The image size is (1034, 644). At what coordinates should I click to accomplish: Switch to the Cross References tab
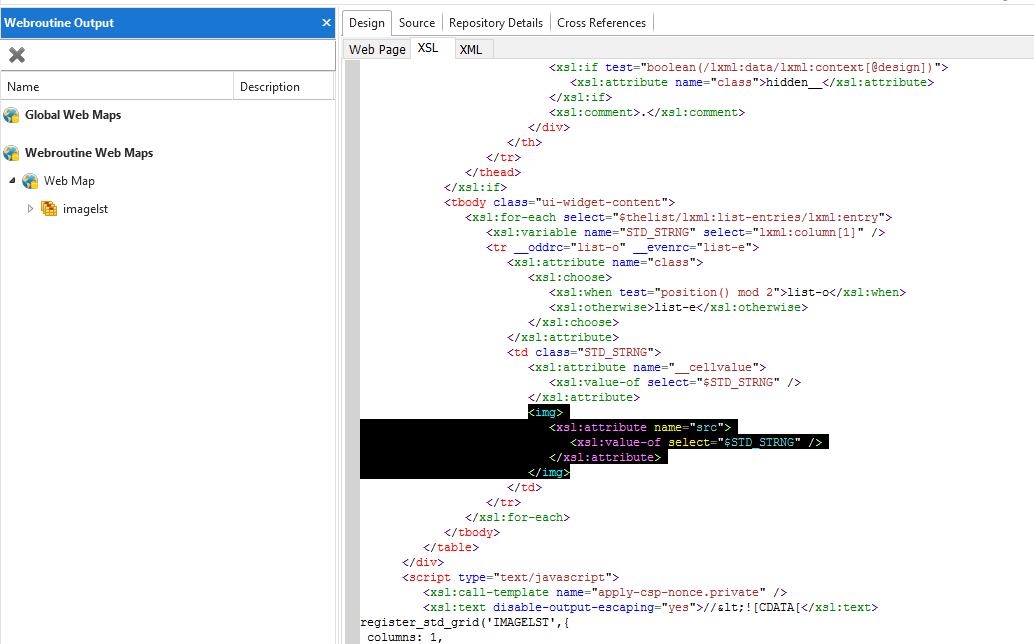tap(601, 22)
